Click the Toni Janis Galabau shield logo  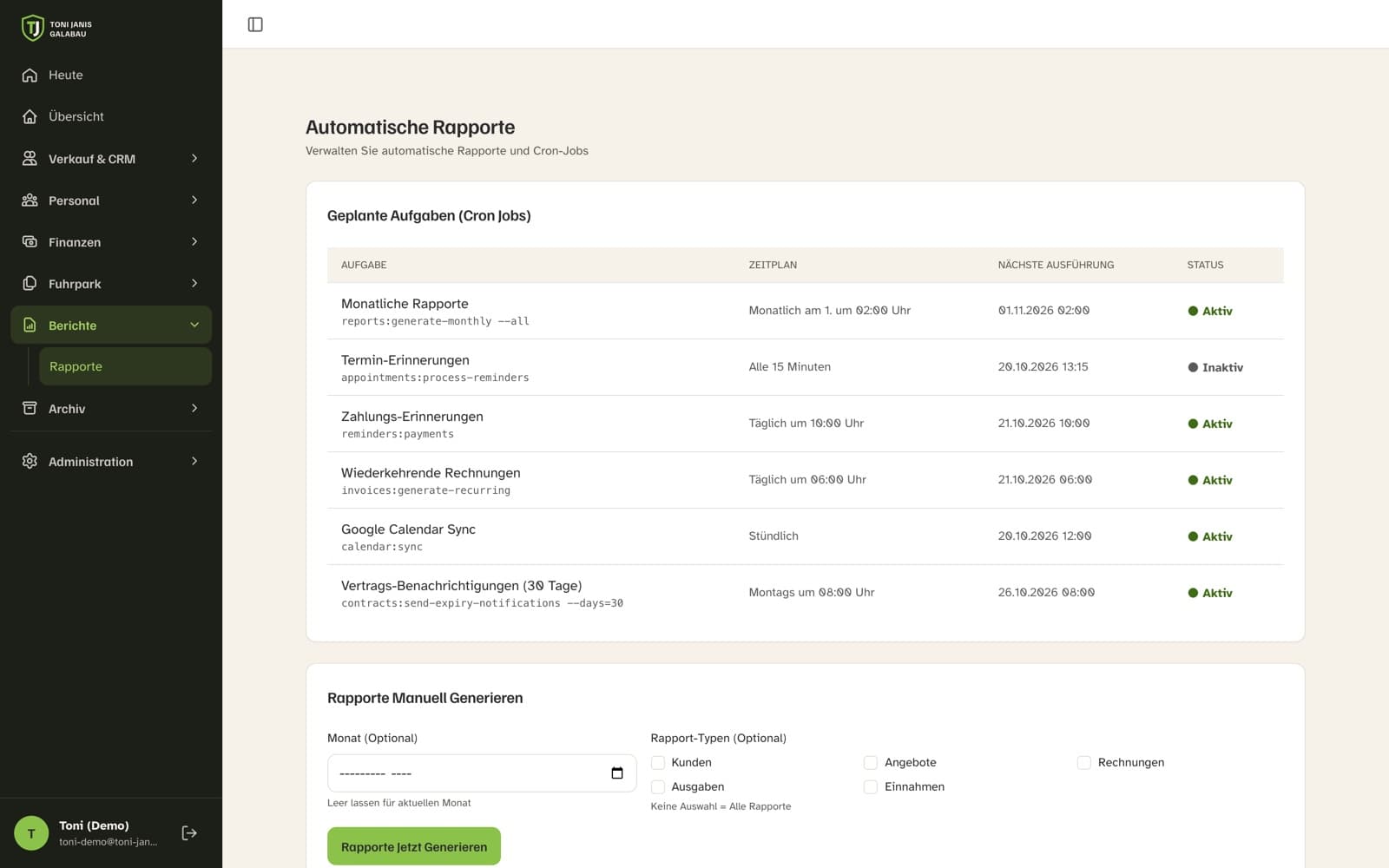pos(32,28)
